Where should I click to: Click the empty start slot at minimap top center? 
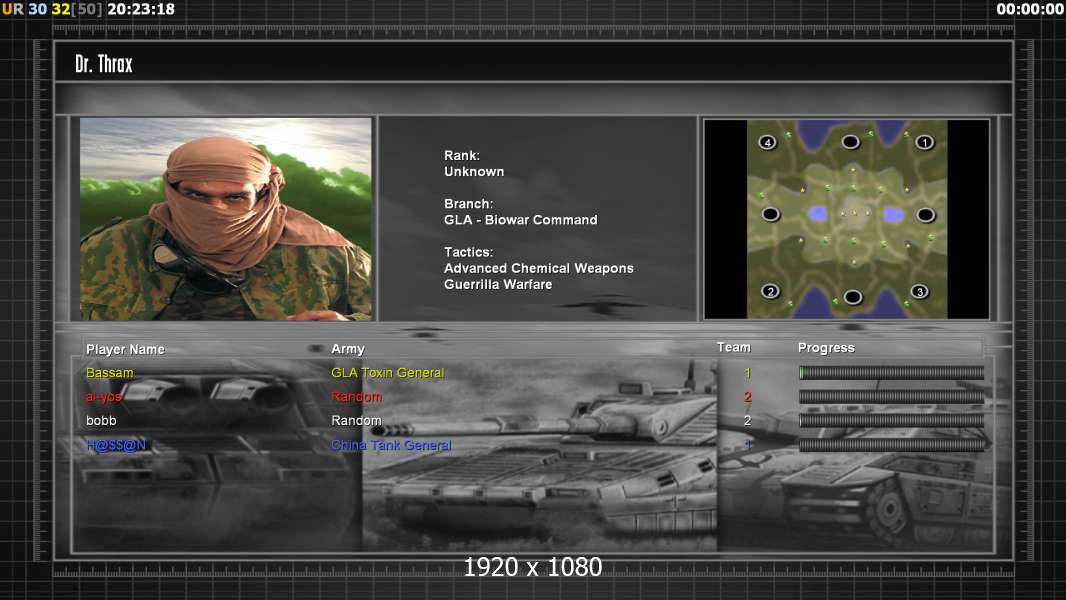(x=850, y=142)
